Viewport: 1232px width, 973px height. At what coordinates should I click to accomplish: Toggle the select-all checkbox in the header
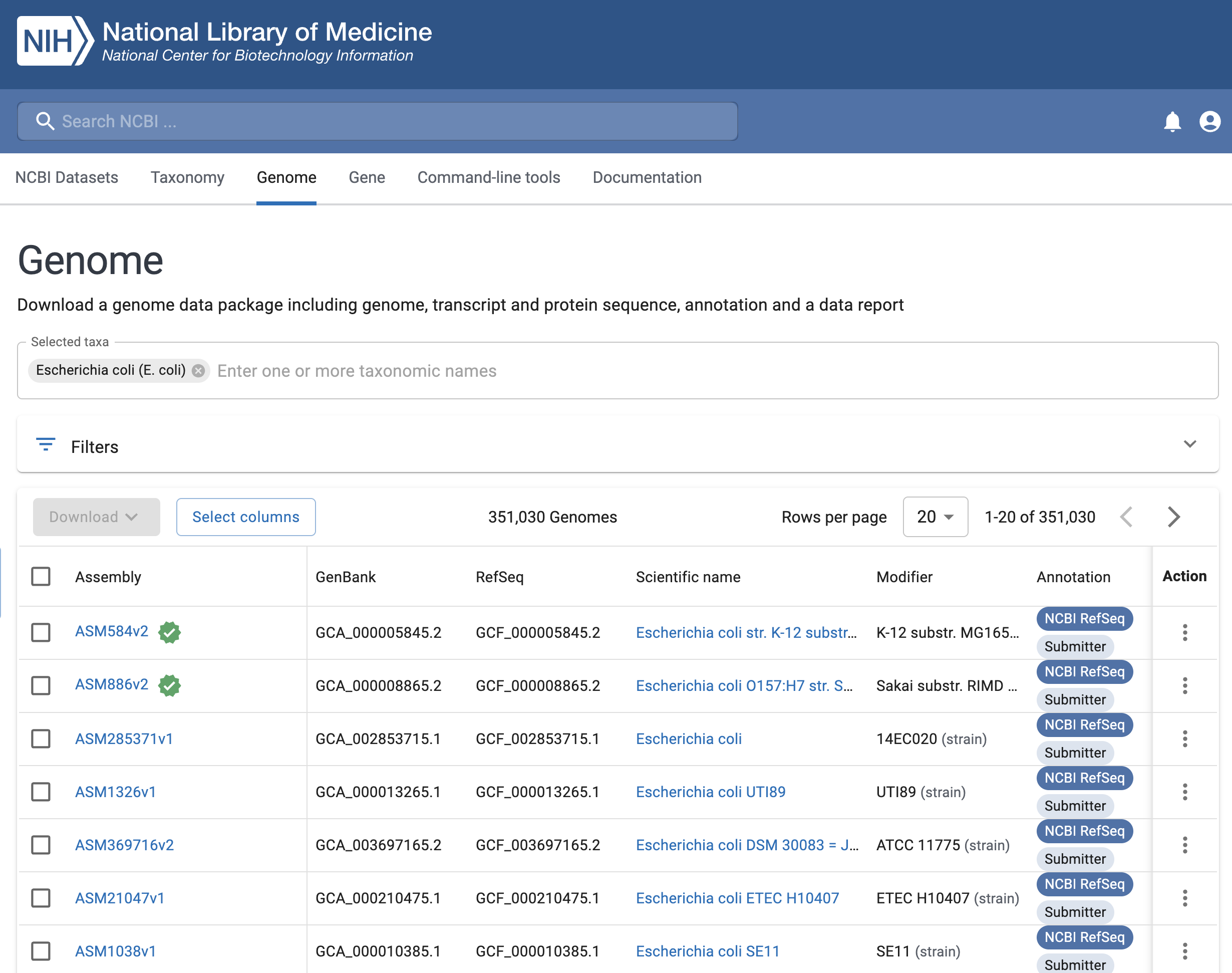tap(41, 577)
